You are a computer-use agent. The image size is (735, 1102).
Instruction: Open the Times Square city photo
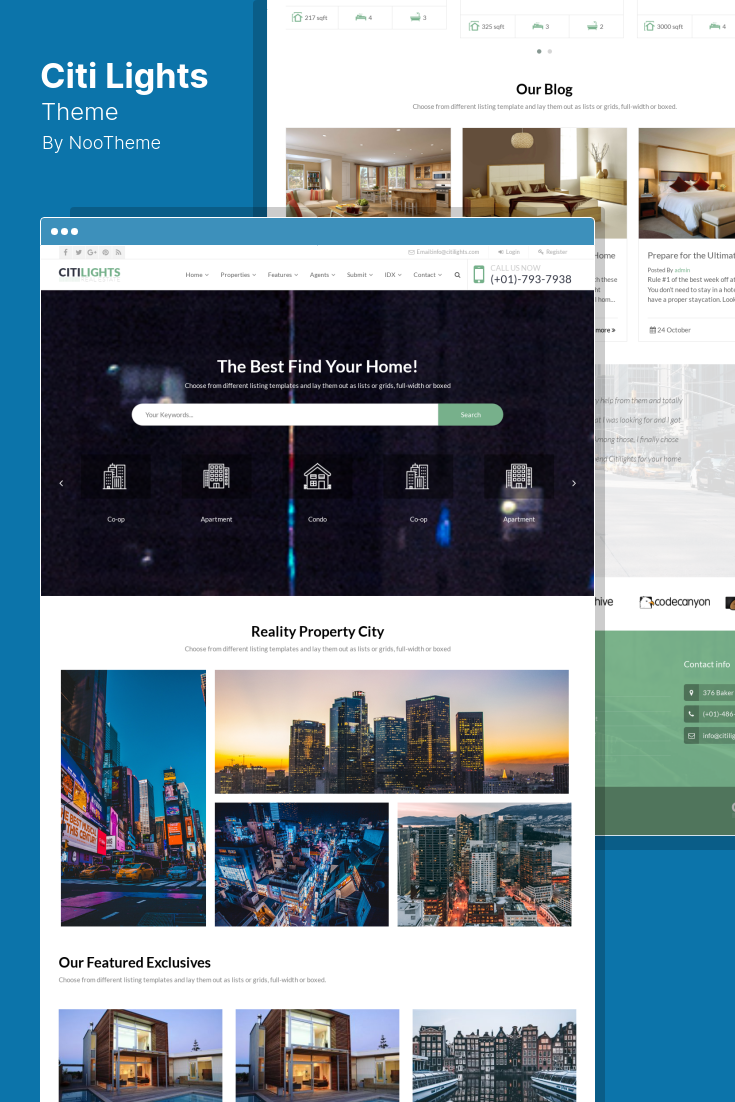134,798
